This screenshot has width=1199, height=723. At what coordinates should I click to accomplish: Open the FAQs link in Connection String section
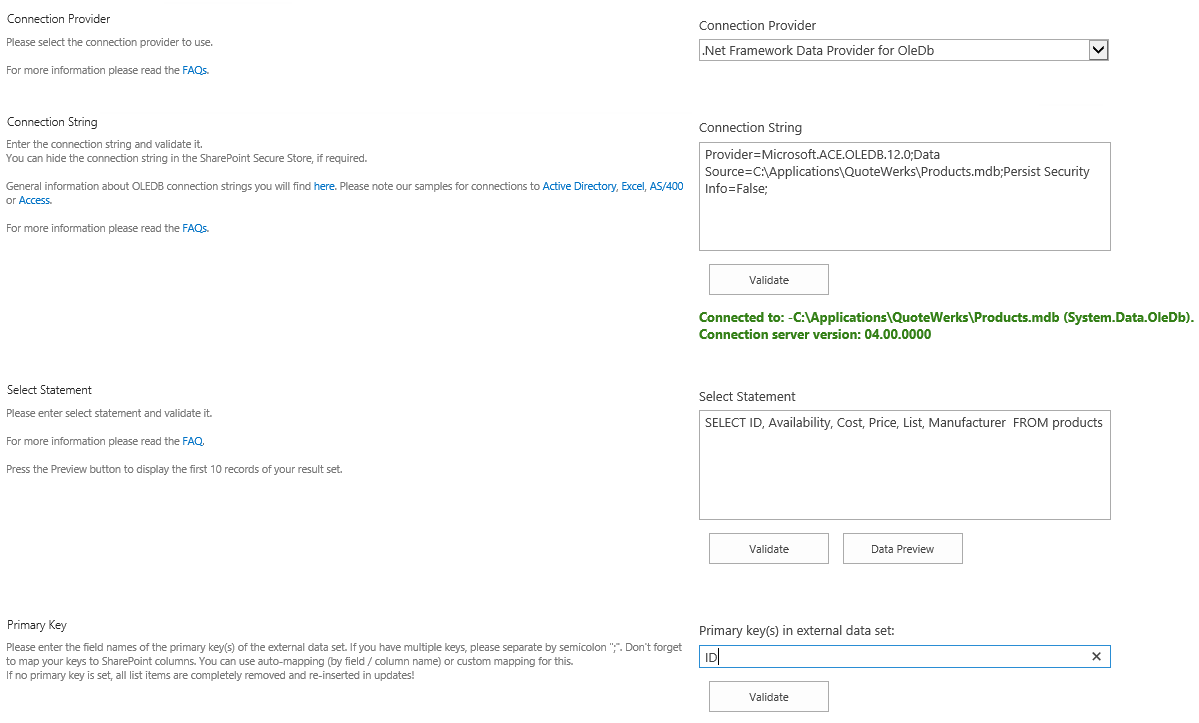(195, 229)
